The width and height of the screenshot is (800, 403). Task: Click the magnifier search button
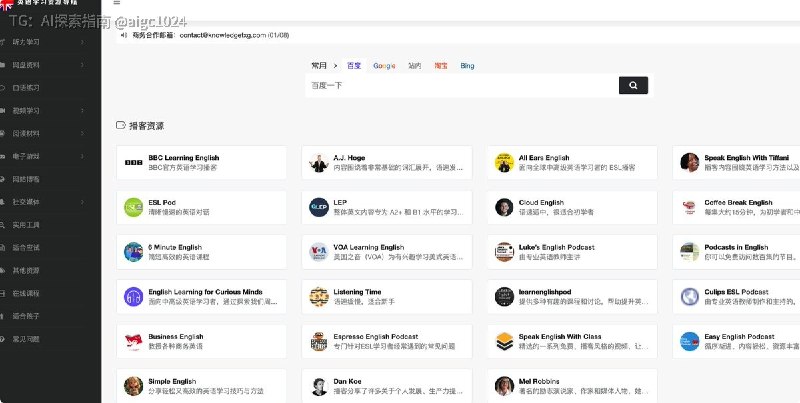pos(633,85)
